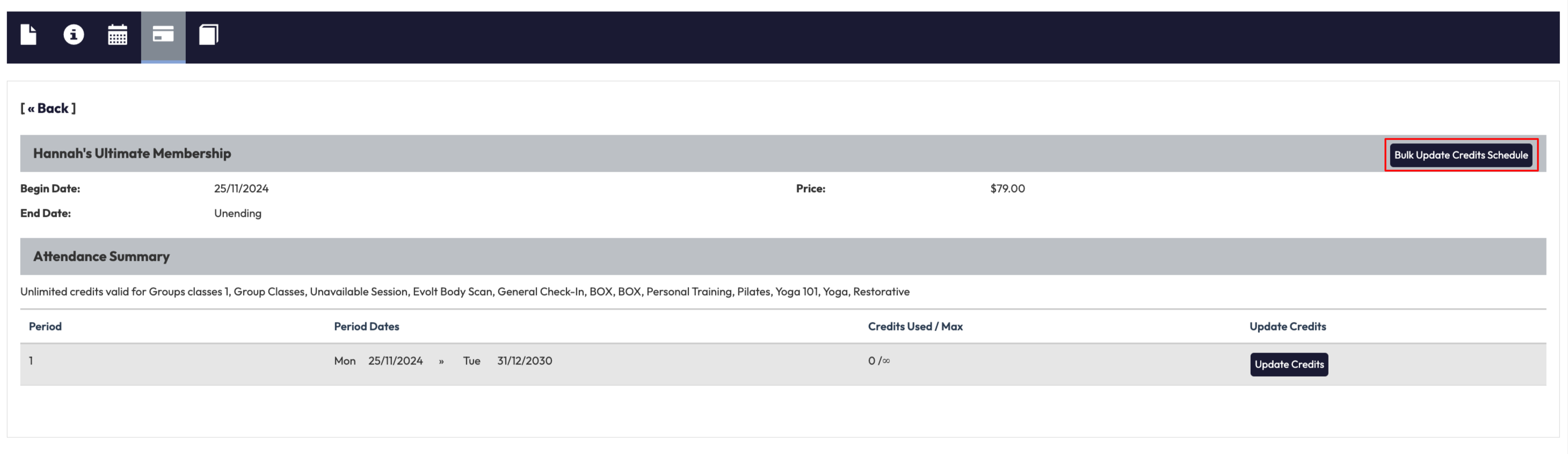This screenshot has width=1568, height=454.
Task: Click Hannah's Ultimate Membership heading
Action: 132,153
